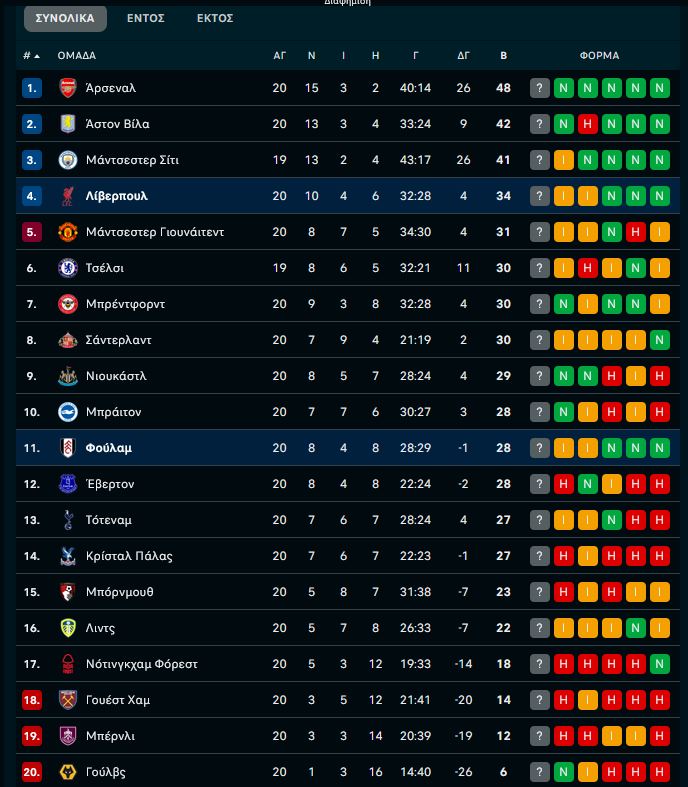Click Wolves' green Ν latest form badge

tap(564, 772)
